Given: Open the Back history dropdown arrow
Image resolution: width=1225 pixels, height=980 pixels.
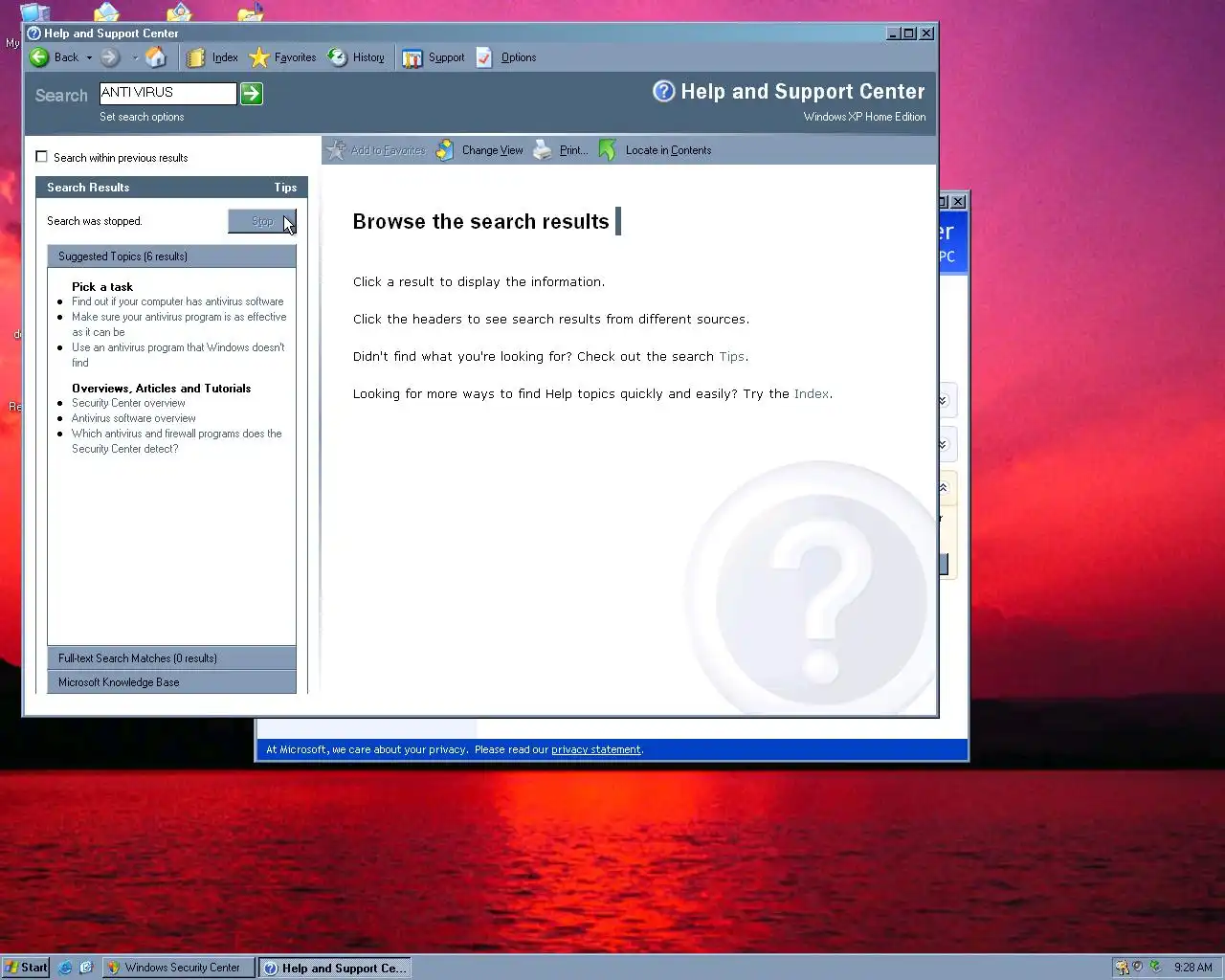Looking at the screenshot, I should point(89,57).
